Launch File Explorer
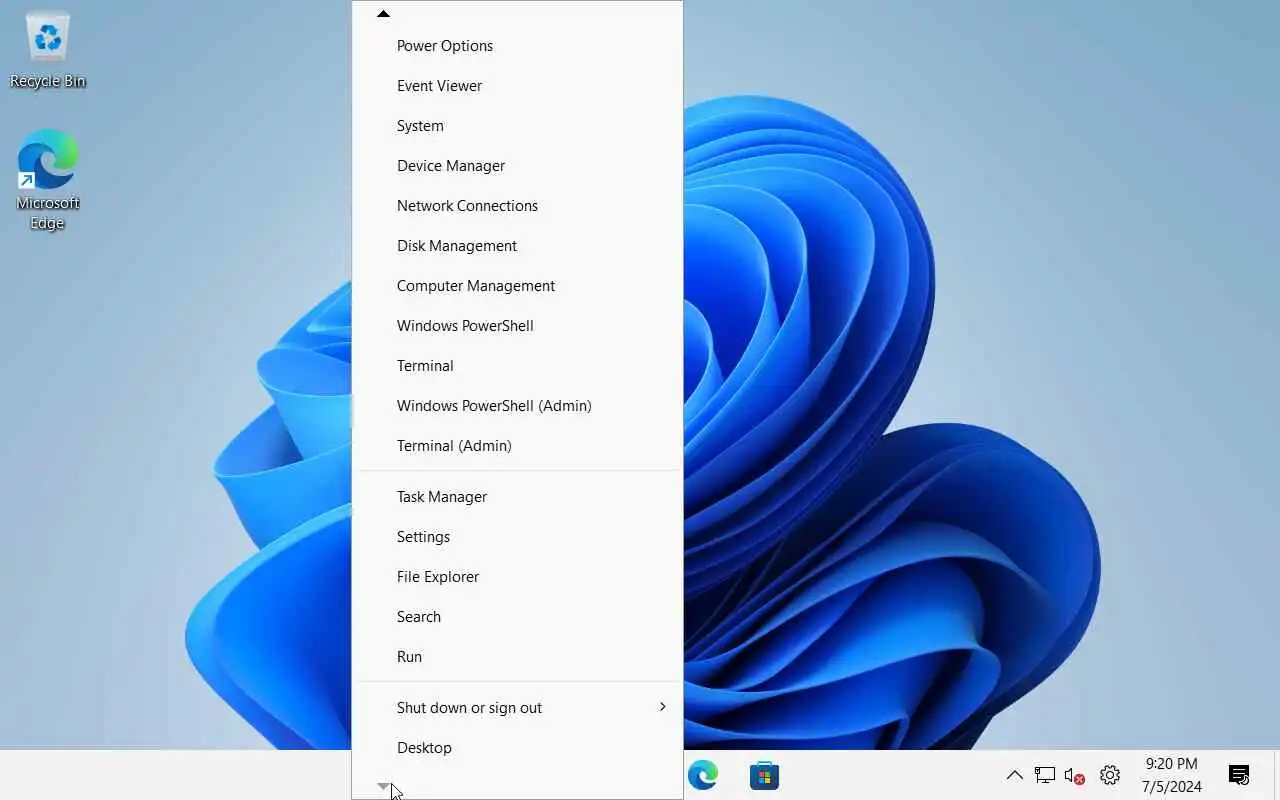Image resolution: width=1280 pixels, height=800 pixels. pos(518,577)
